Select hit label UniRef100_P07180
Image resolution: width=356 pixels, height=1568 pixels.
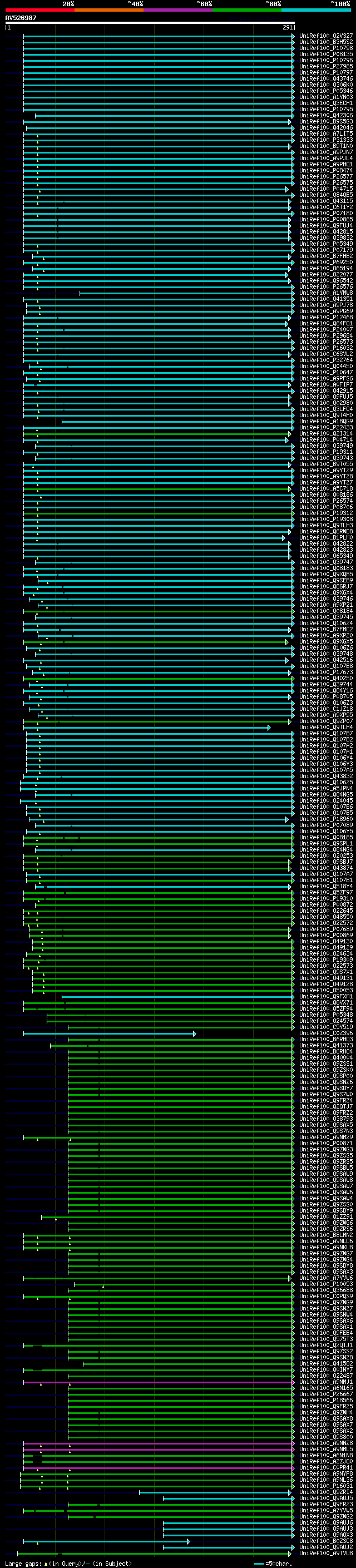326,213
